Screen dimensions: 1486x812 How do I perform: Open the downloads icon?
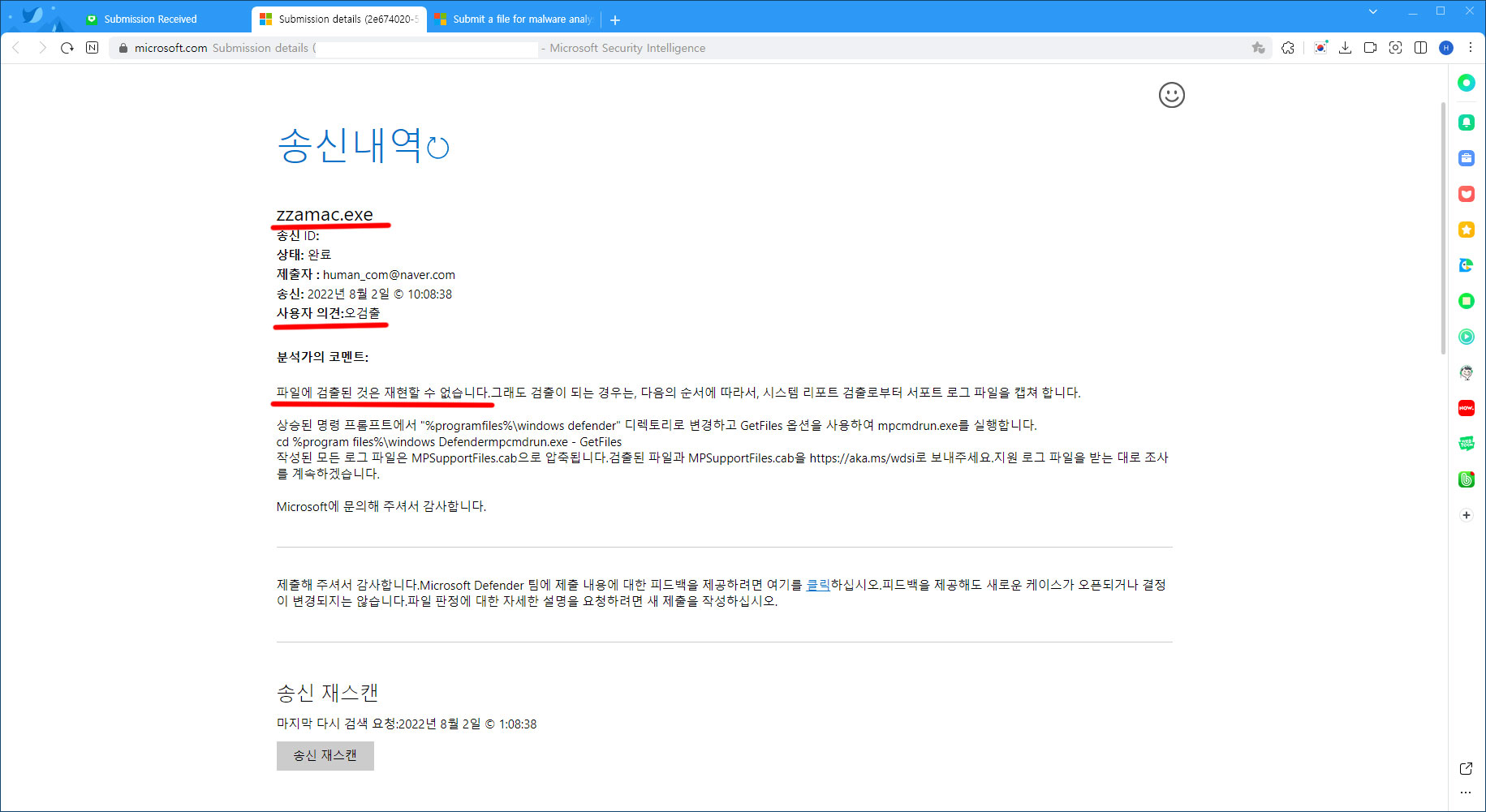(1345, 48)
